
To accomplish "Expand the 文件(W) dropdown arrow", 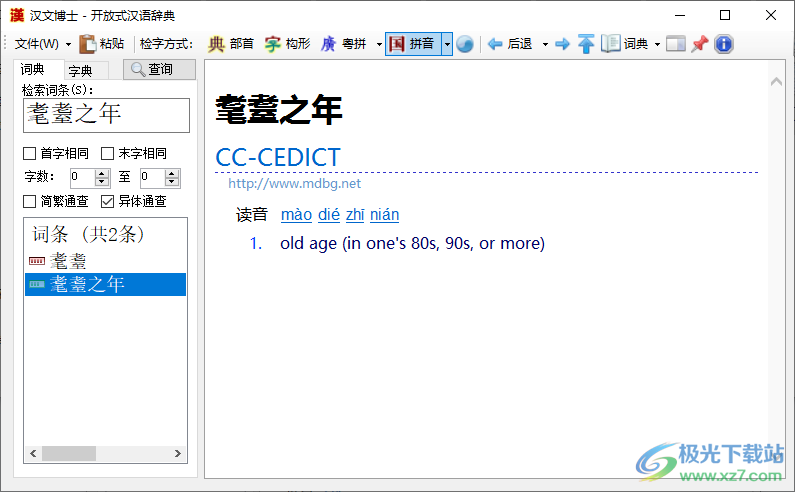I will pos(68,45).
